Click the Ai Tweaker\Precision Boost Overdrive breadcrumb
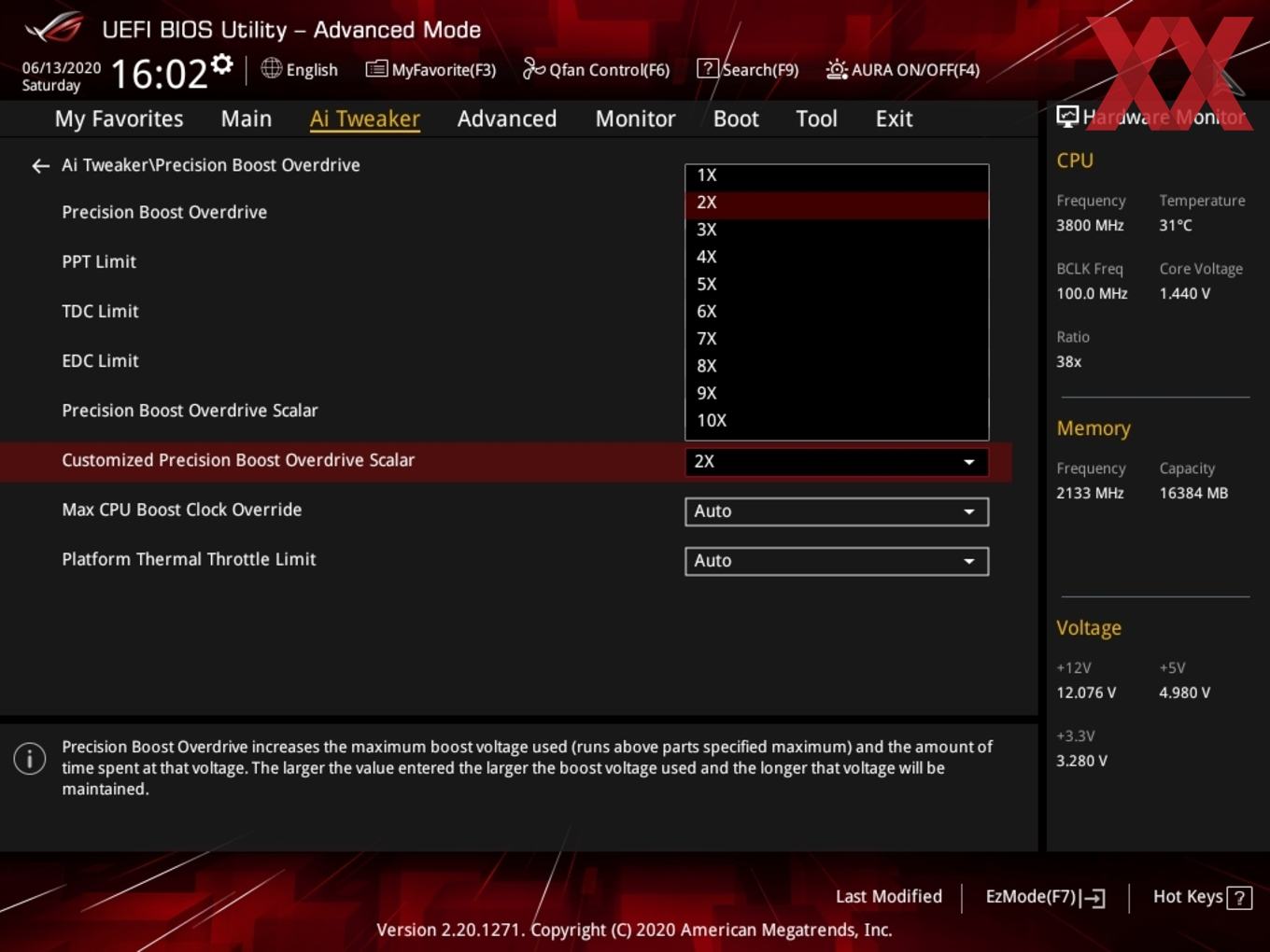This screenshot has height=952, width=1270. click(211, 165)
